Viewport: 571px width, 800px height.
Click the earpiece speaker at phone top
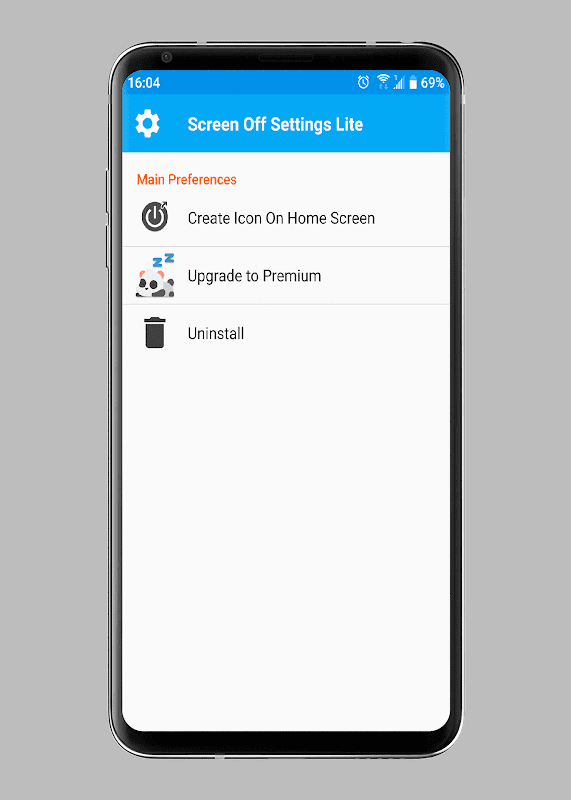click(286, 58)
